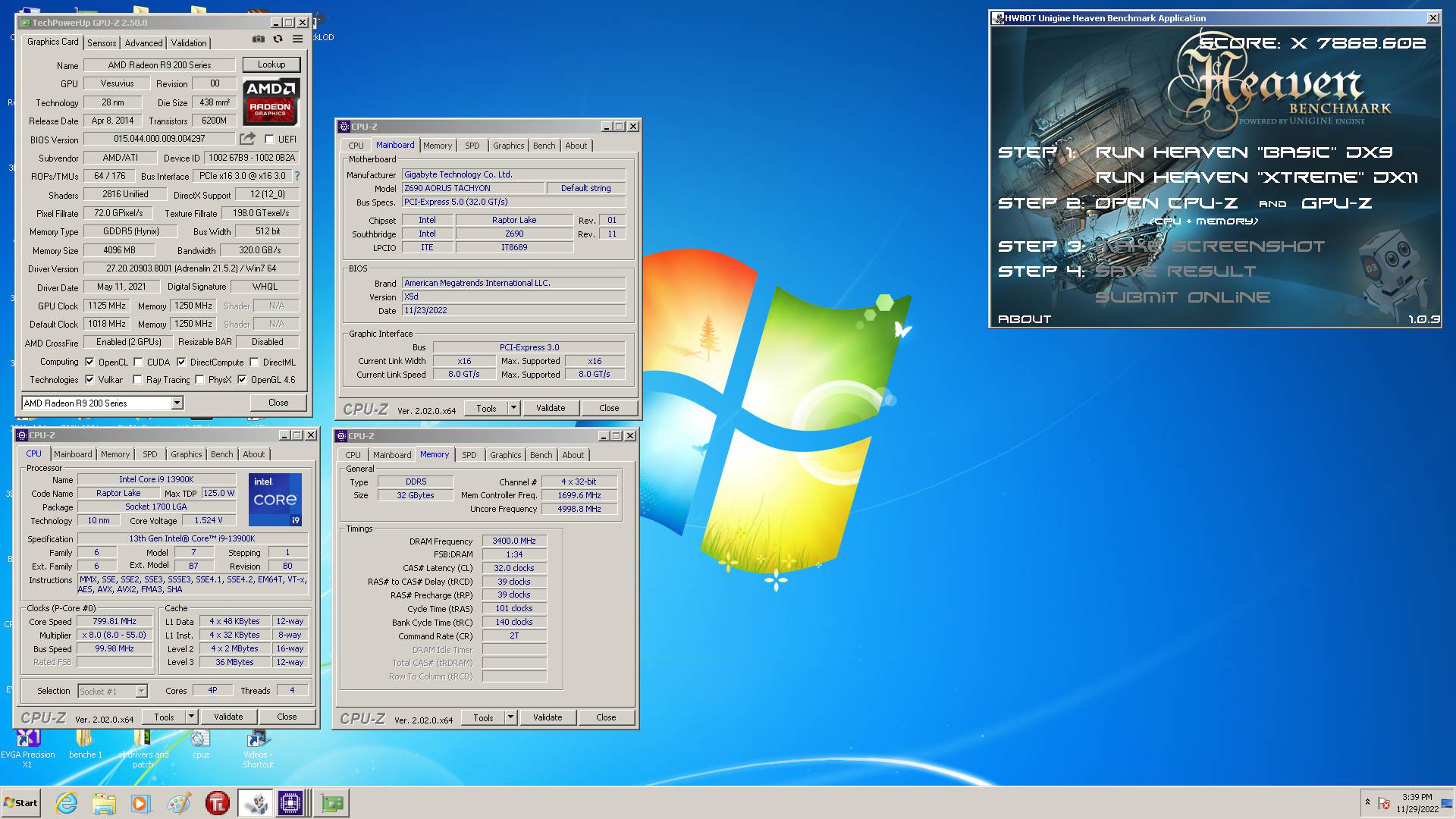This screenshot has width=1456, height=819.
Task: Click Validate in Mainboard CPU-Z window
Action: 551,408
